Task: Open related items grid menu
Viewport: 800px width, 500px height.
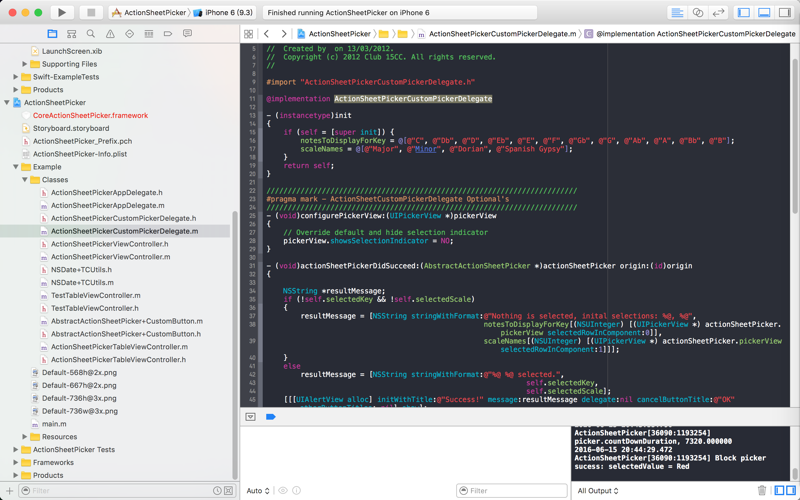Action: pos(249,34)
